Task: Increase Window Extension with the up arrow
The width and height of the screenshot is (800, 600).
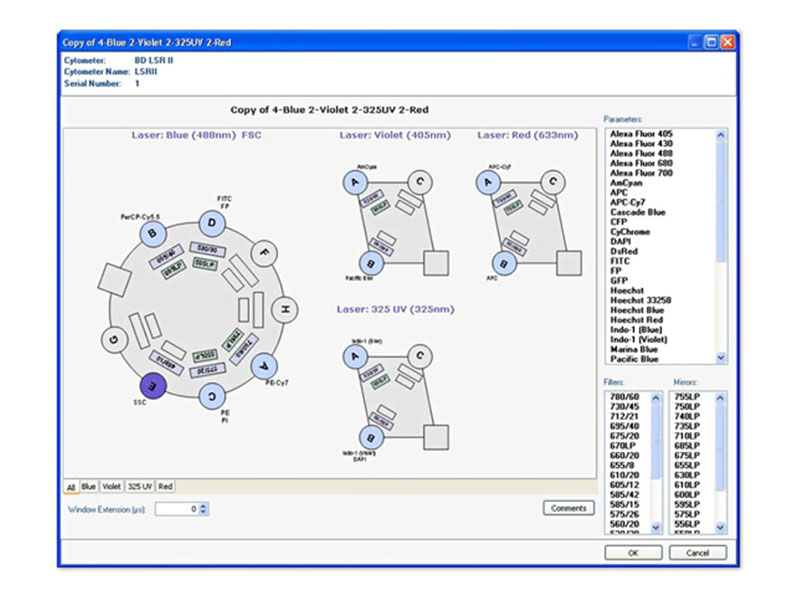Action: [x=204, y=505]
